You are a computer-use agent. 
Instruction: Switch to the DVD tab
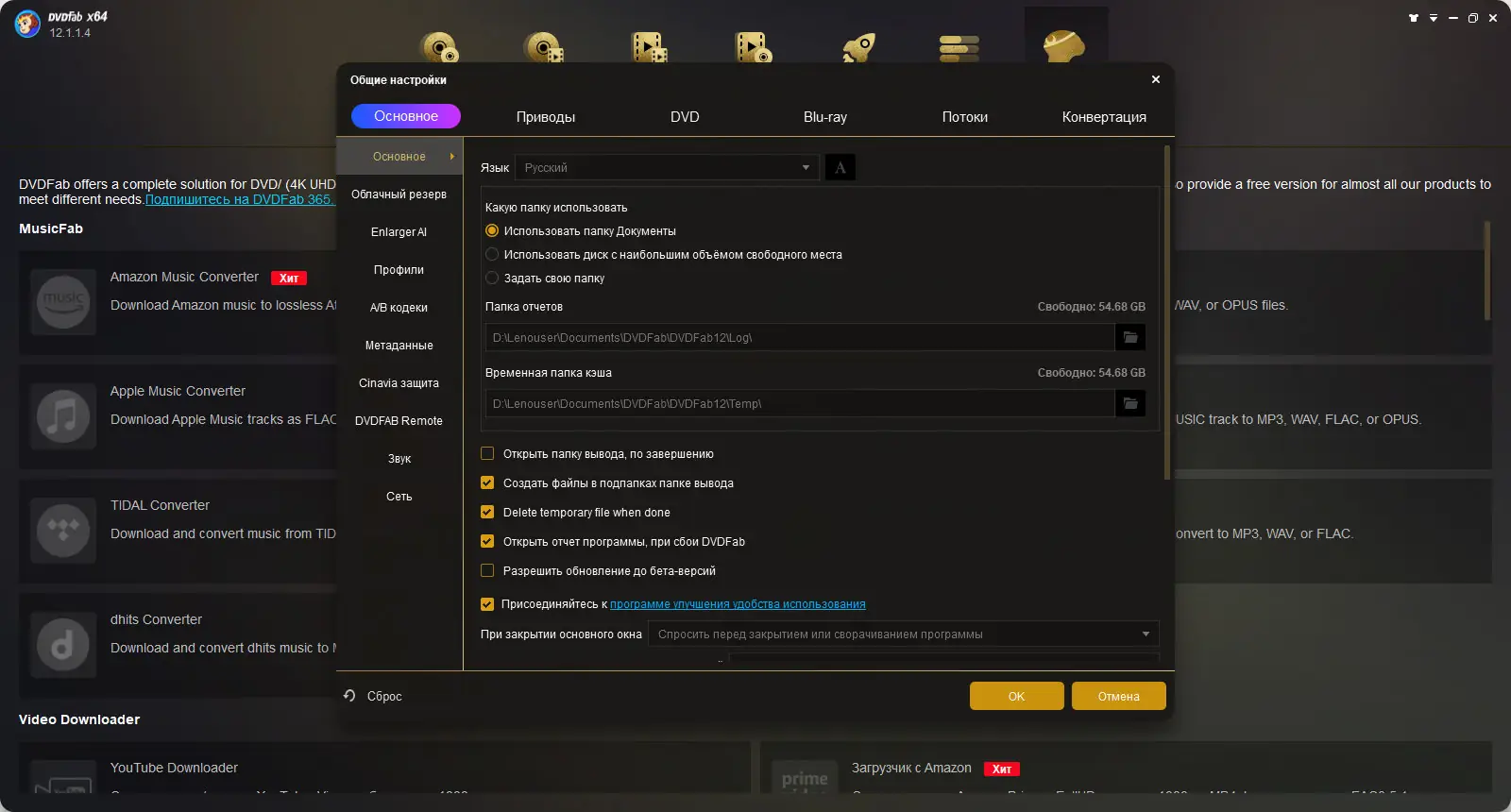pyautogui.click(x=685, y=117)
